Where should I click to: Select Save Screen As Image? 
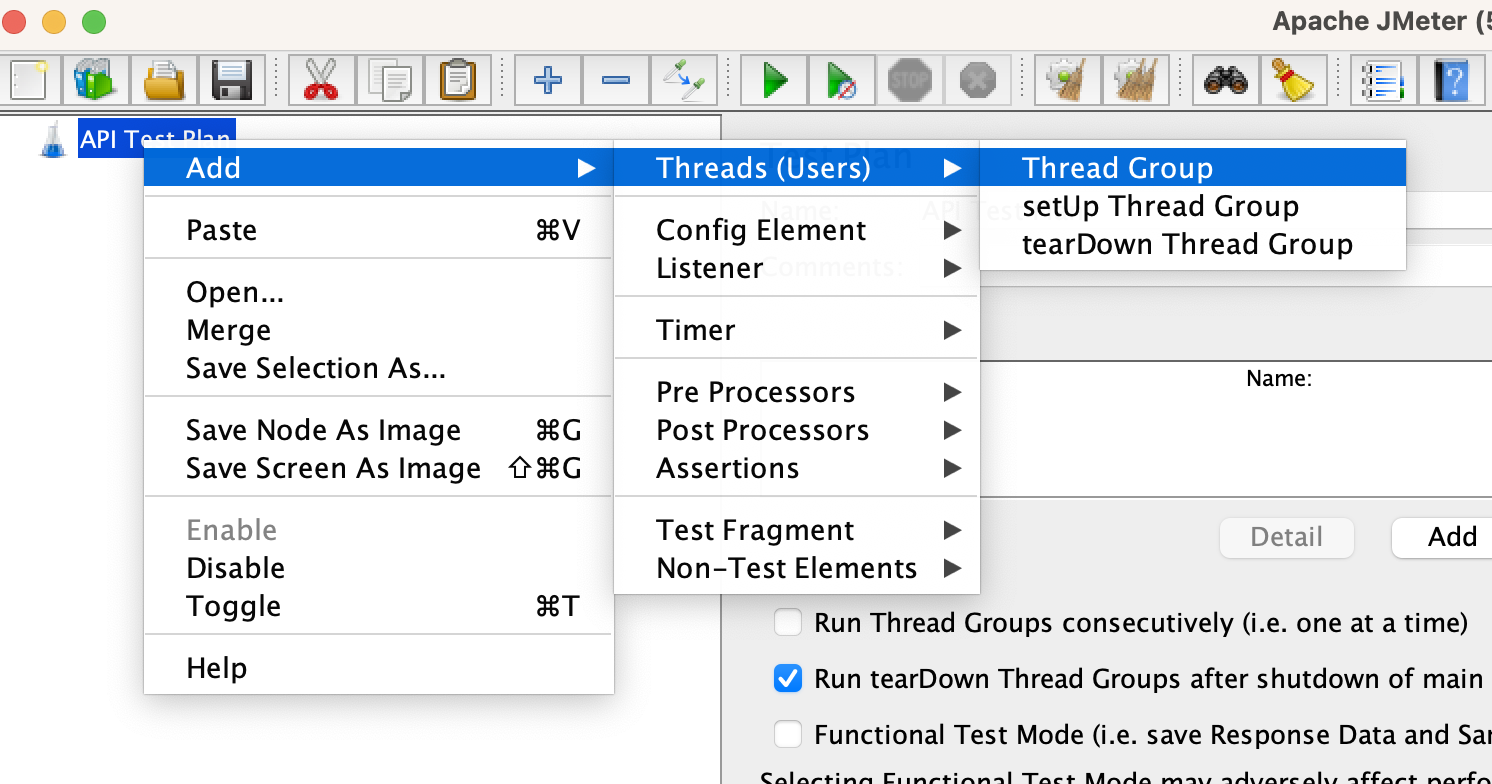coord(378,468)
